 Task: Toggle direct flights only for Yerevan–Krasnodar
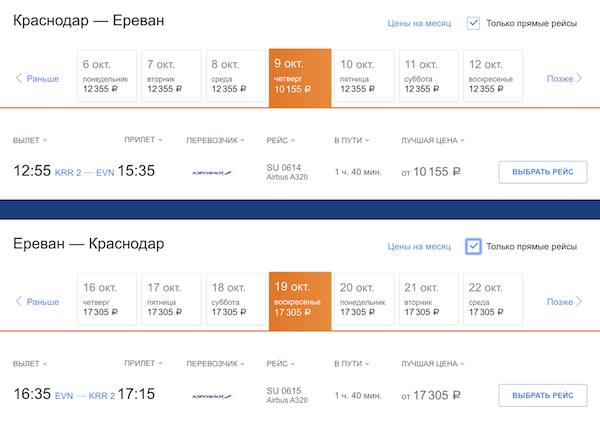[474, 246]
